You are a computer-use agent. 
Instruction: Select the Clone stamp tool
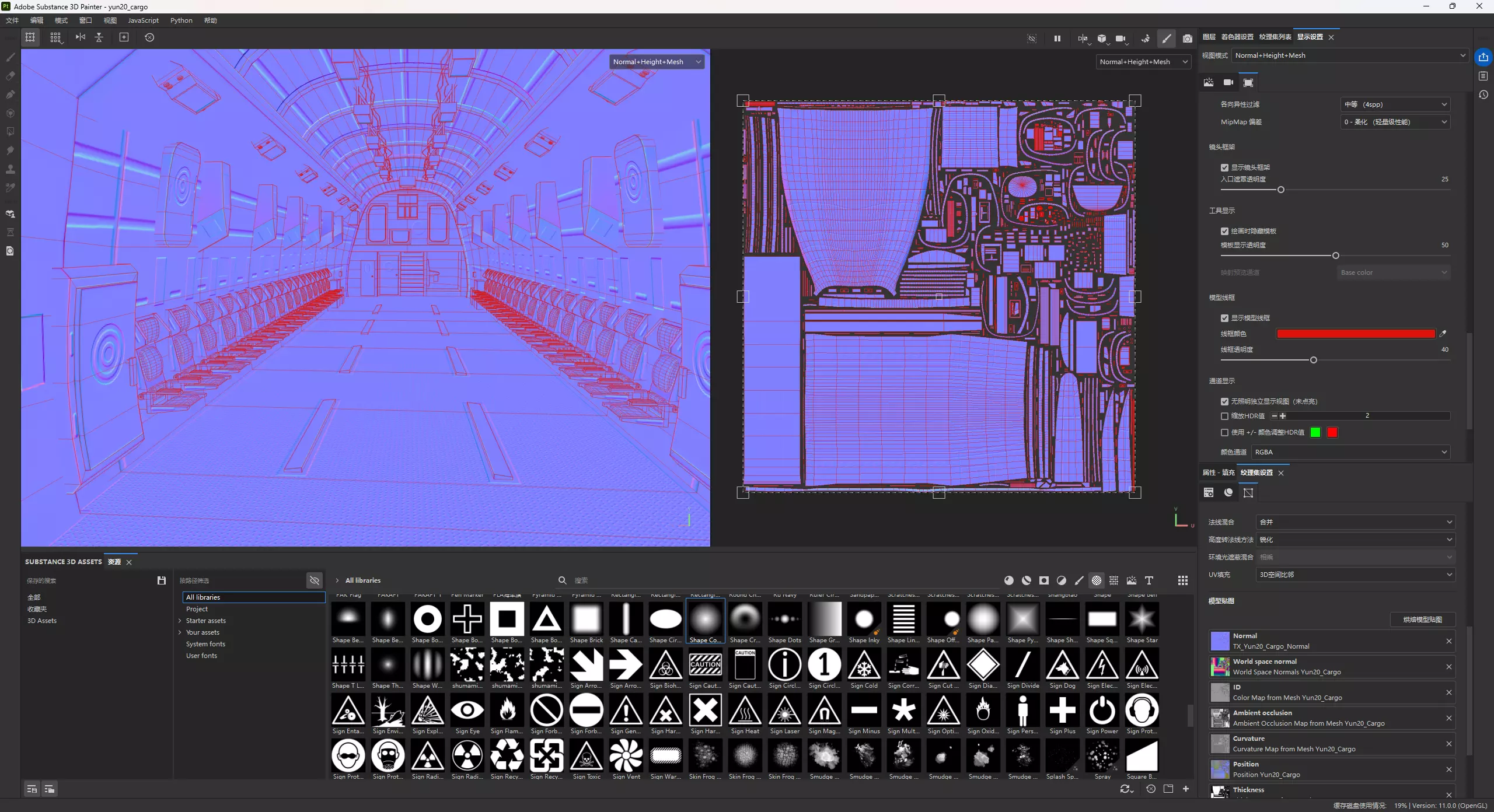point(10,169)
